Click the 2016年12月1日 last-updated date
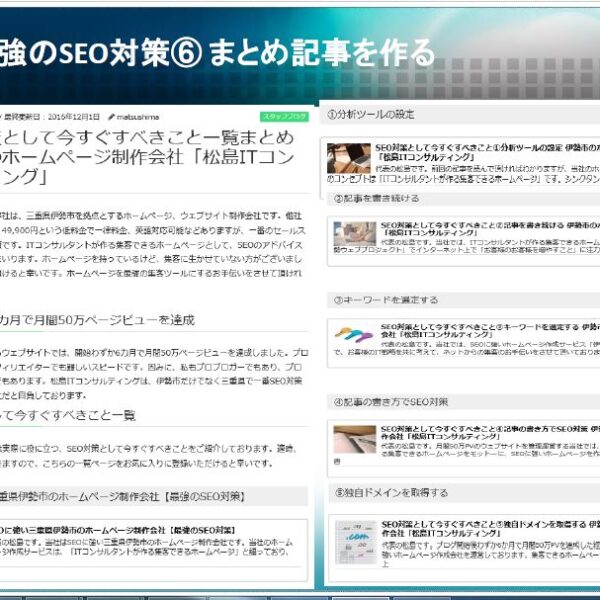Screen dimensions: 600x600 coord(77,116)
